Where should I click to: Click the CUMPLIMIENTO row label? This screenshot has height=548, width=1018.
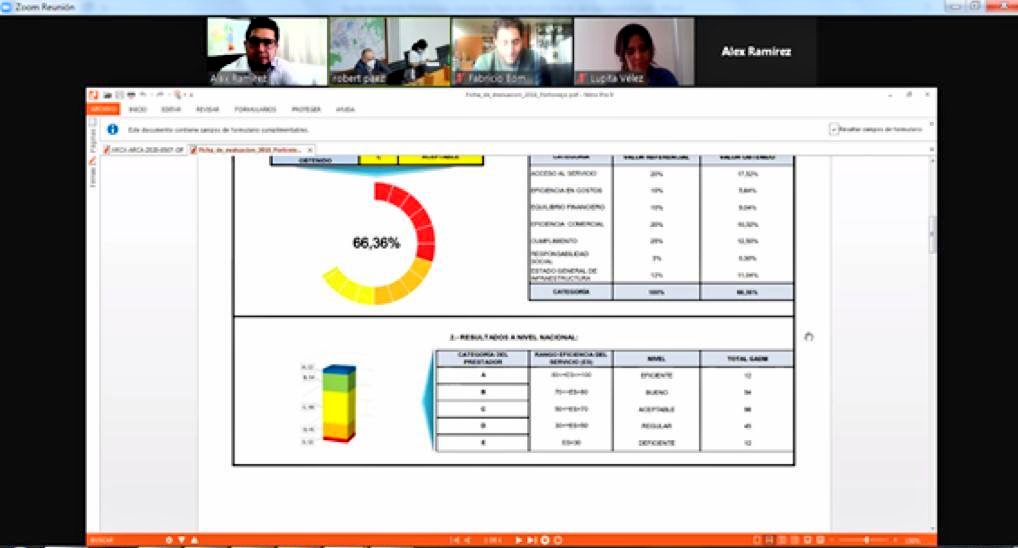click(554, 241)
